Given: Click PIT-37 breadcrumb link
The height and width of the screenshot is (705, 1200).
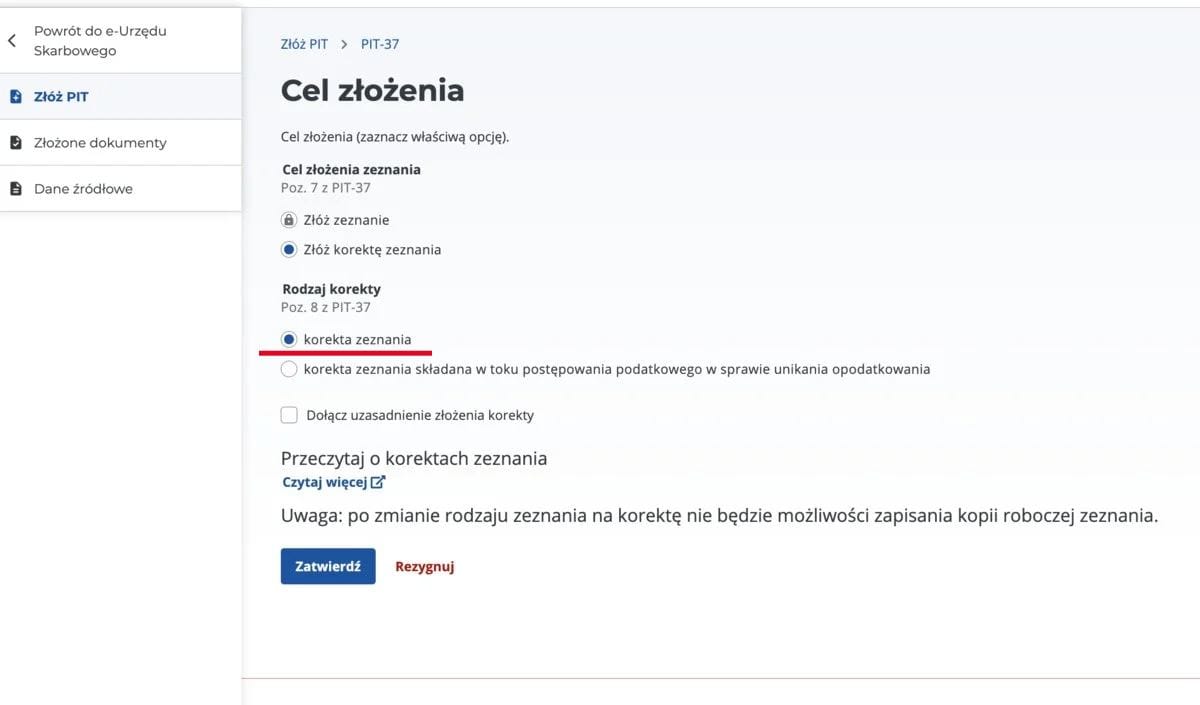Looking at the screenshot, I should 380,44.
